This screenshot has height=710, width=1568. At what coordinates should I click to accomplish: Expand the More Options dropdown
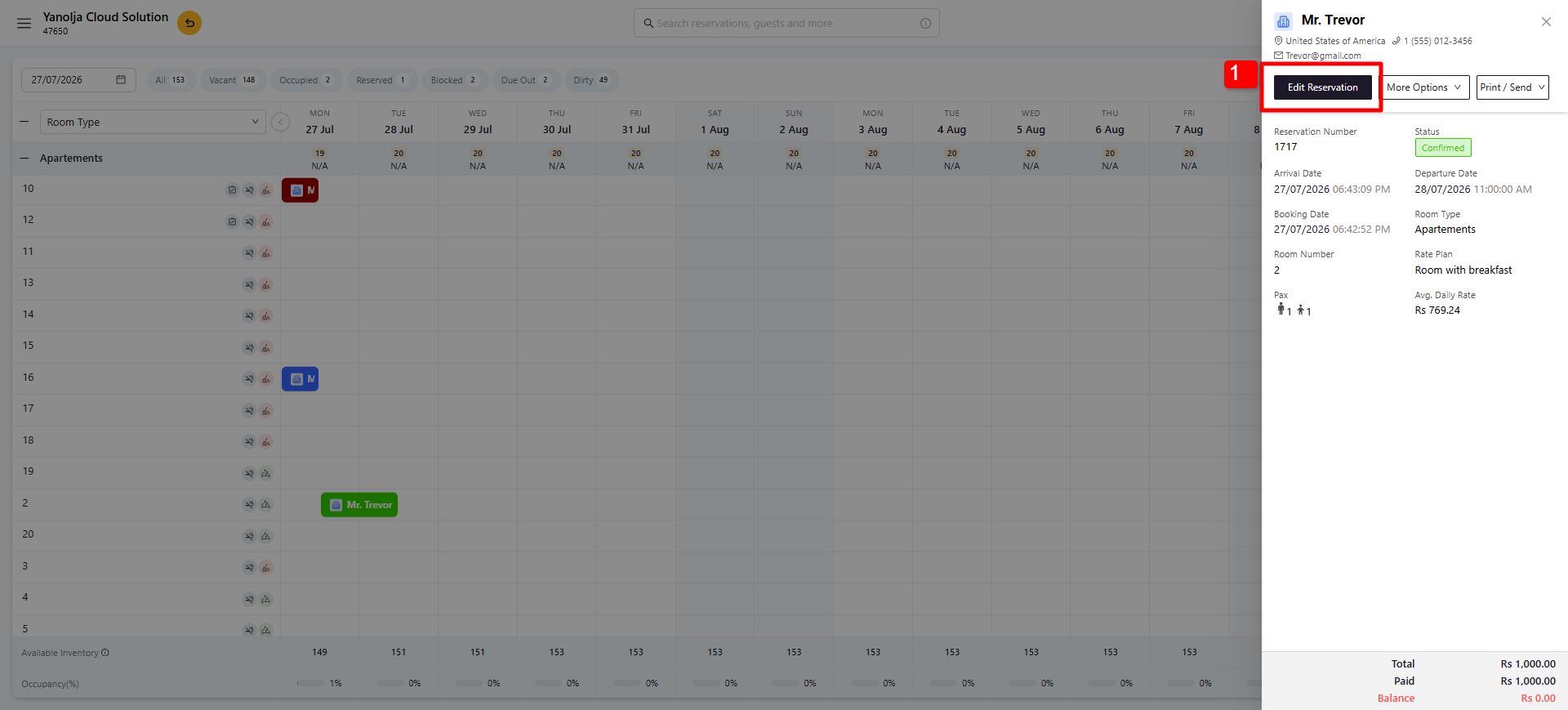coord(1424,87)
